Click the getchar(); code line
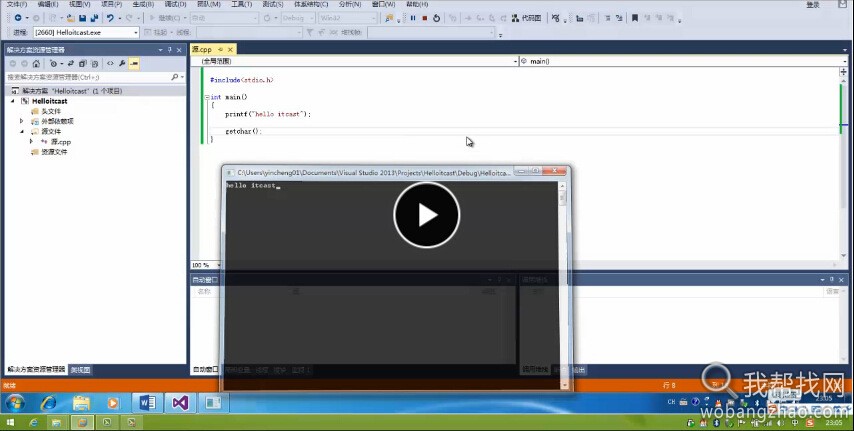Screen dimensions: 854x431 coord(243,131)
